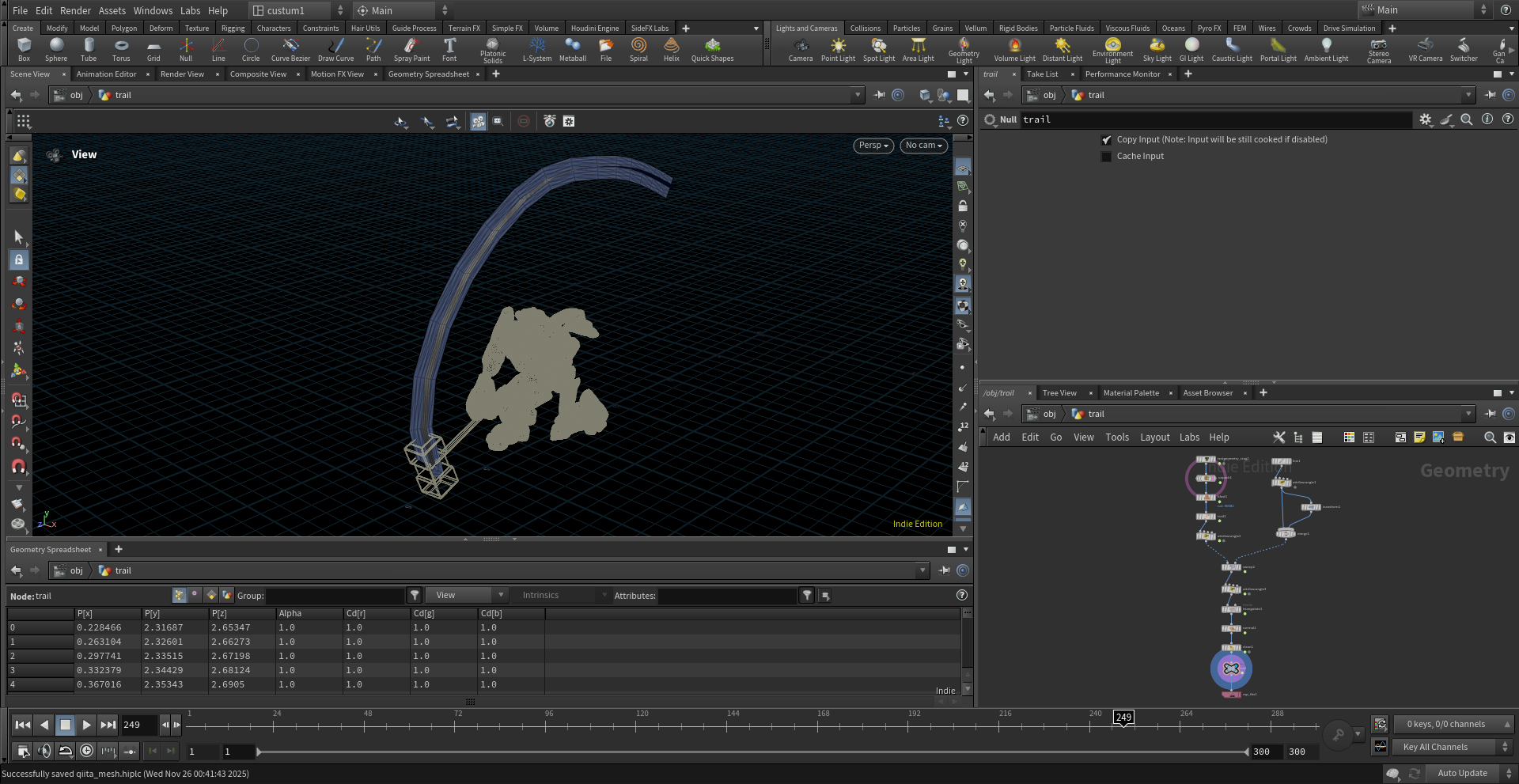
Task: Click the frame 249 timeline marker
Action: coord(1123,718)
